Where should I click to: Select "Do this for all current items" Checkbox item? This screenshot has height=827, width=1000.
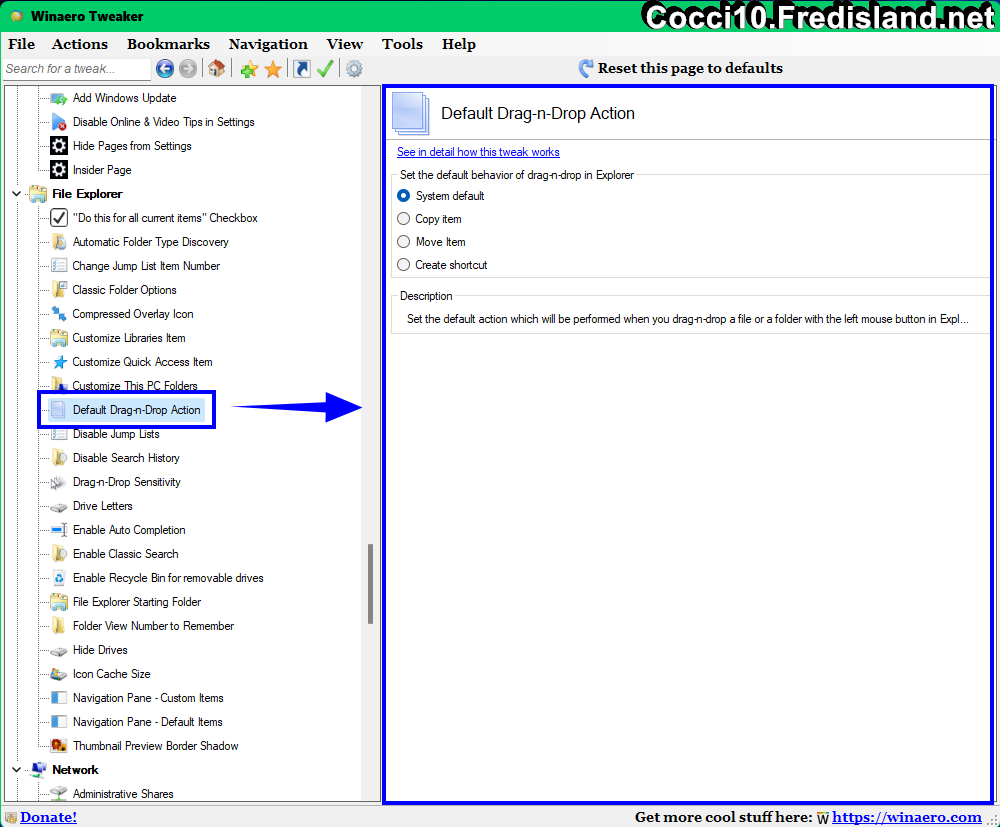(165, 218)
